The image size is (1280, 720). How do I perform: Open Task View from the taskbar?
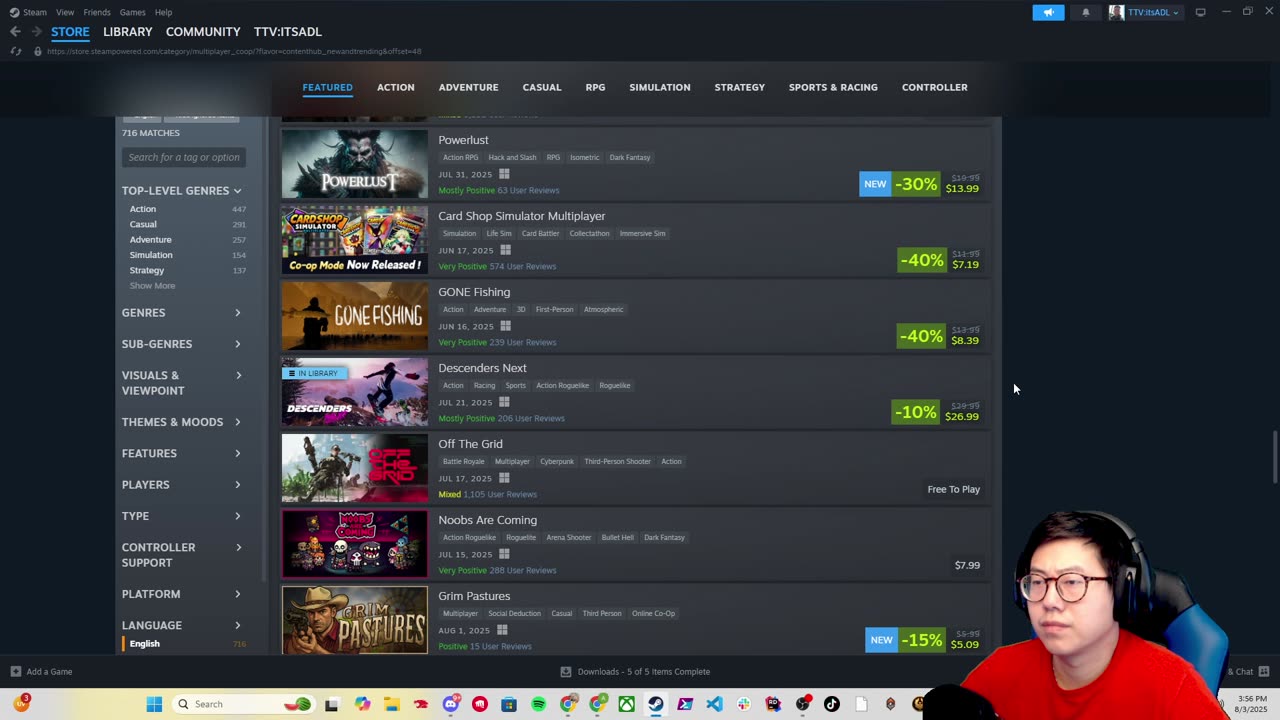pos(331,704)
